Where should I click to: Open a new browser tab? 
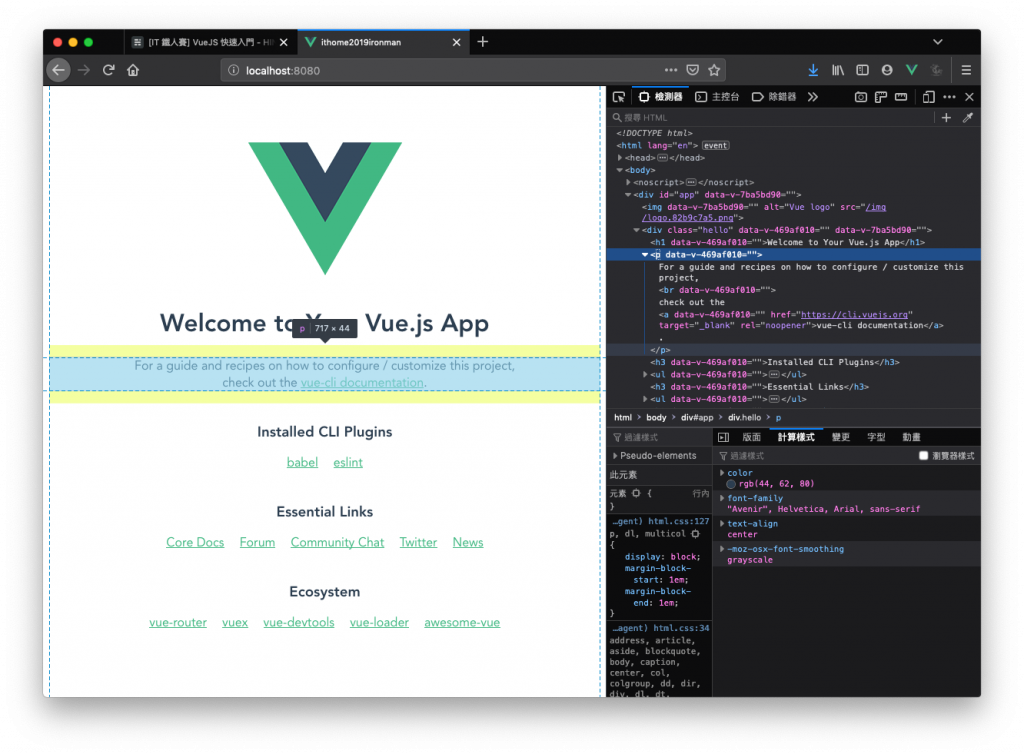[x=483, y=42]
